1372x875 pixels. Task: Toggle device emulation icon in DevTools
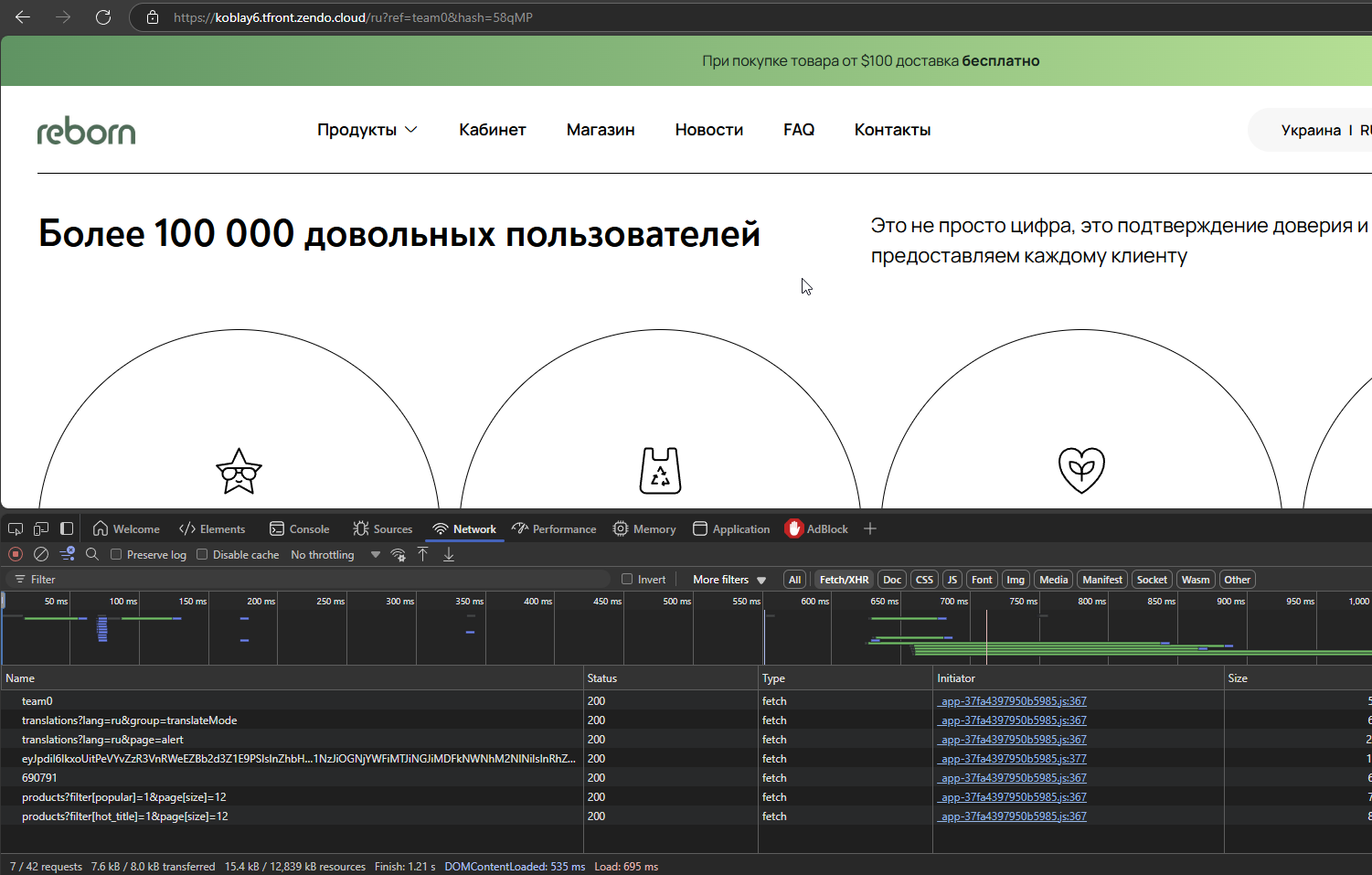(41, 528)
